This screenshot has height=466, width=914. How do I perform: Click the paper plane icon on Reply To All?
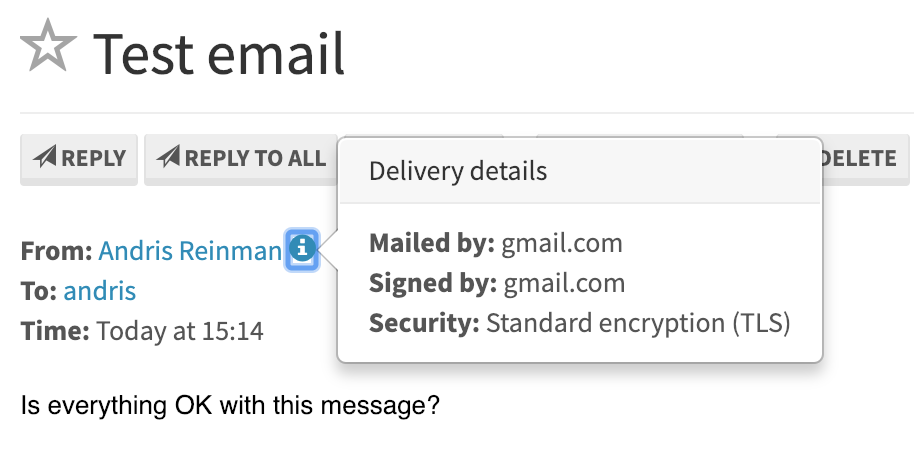(168, 157)
